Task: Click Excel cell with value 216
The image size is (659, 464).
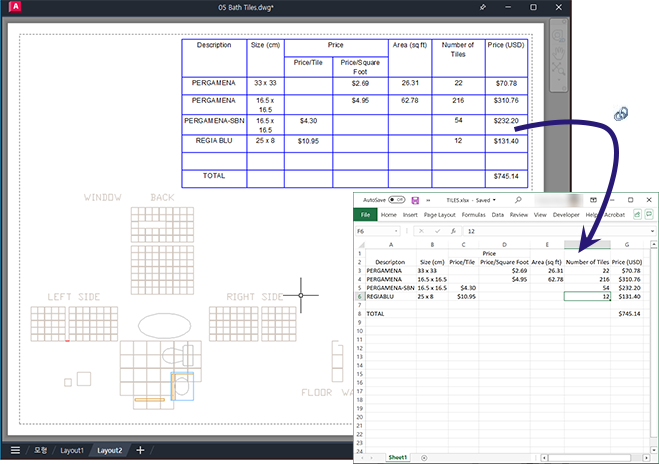Action: tap(587, 279)
